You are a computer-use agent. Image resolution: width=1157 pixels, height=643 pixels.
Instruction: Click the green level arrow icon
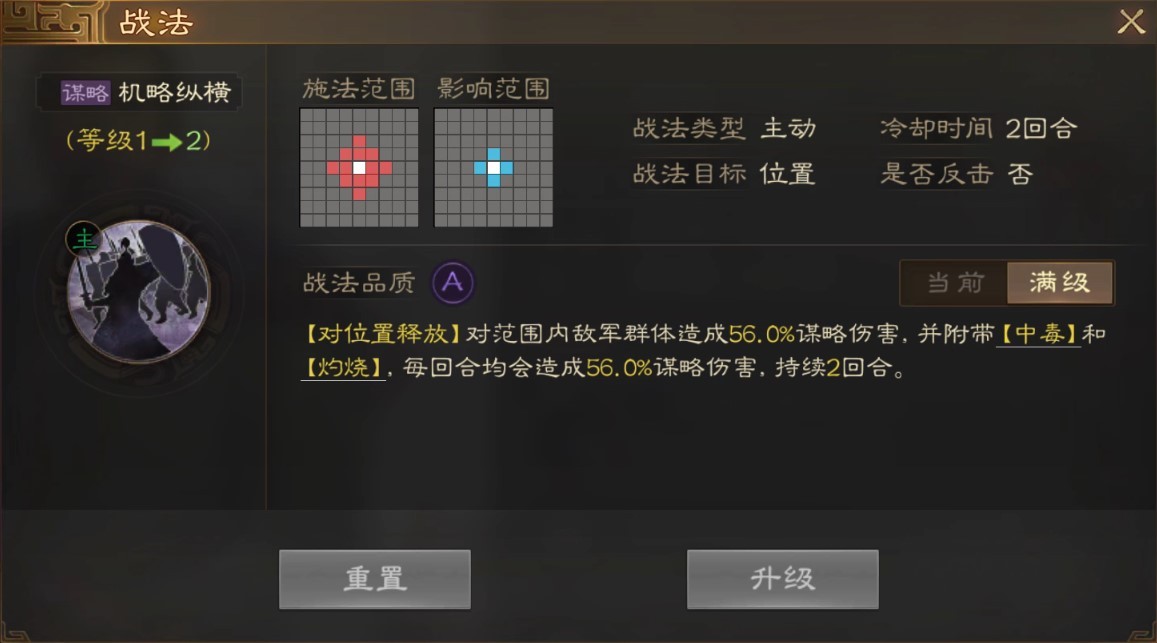167,142
